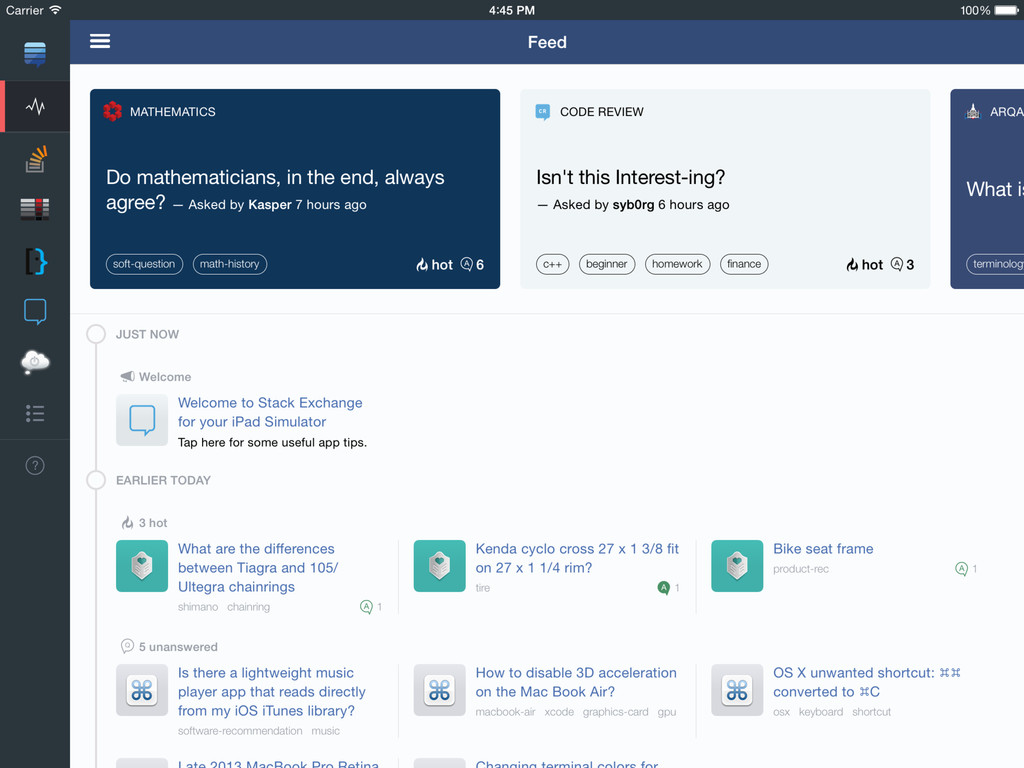
Task: Open 'OS X unwanted shortcut' question
Action: (x=867, y=682)
